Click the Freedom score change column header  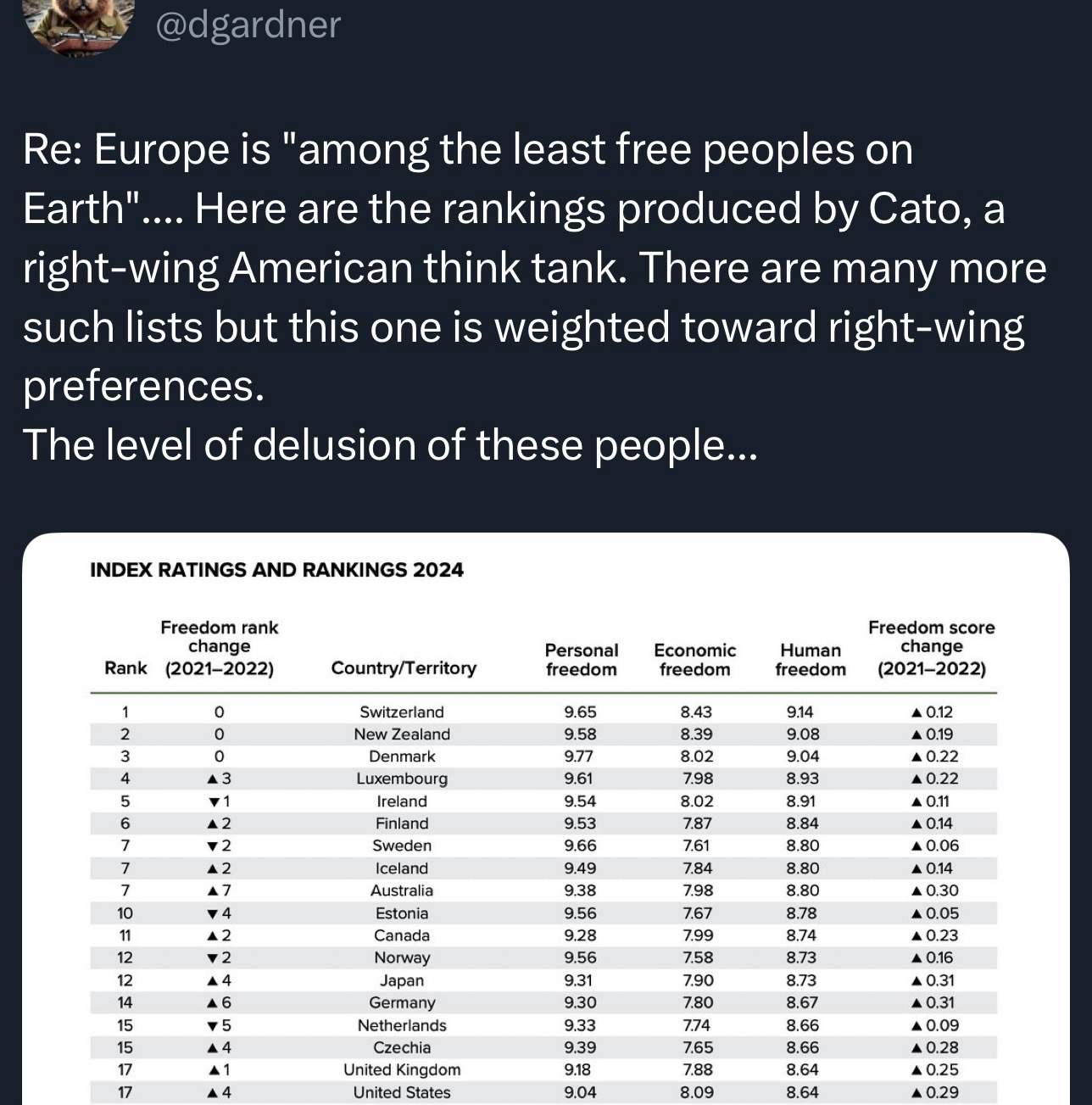click(x=931, y=648)
